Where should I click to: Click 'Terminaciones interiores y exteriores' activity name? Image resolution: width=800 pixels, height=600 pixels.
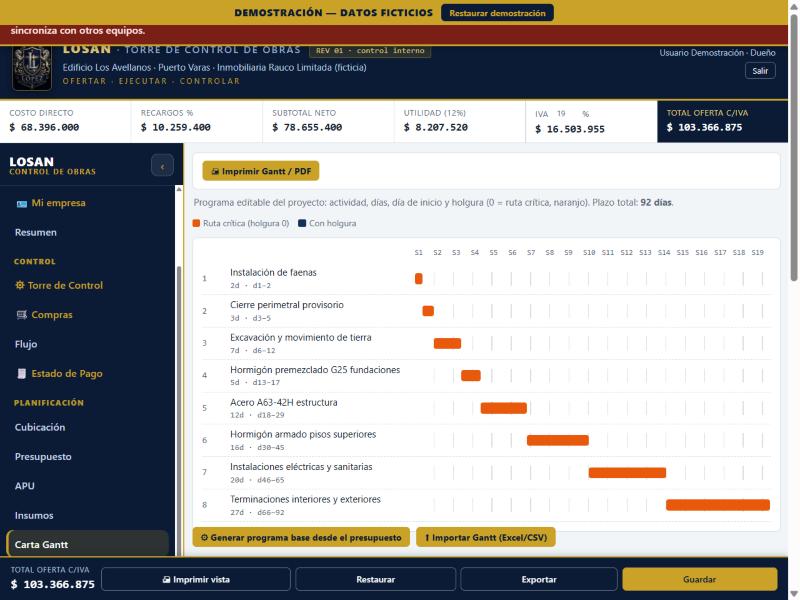(x=305, y=499)
